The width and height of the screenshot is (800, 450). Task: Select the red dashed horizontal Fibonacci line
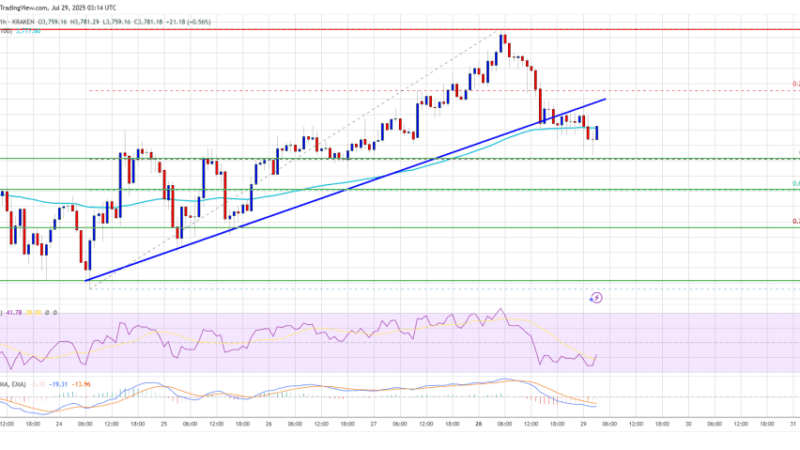click(444, 91)
